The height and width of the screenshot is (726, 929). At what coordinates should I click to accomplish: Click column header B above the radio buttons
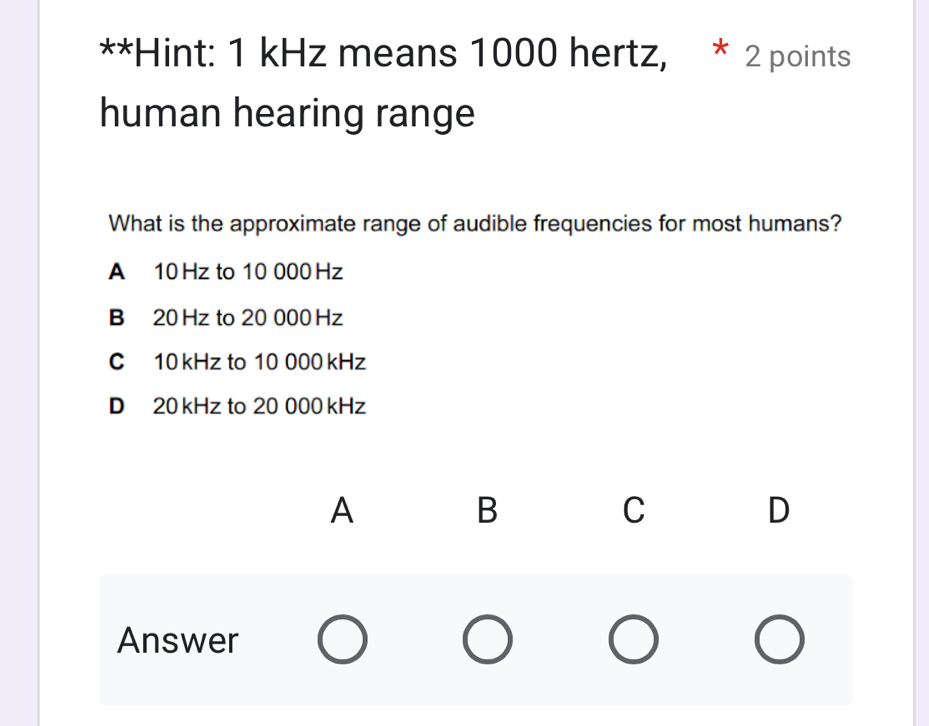(x=487, y=510)
